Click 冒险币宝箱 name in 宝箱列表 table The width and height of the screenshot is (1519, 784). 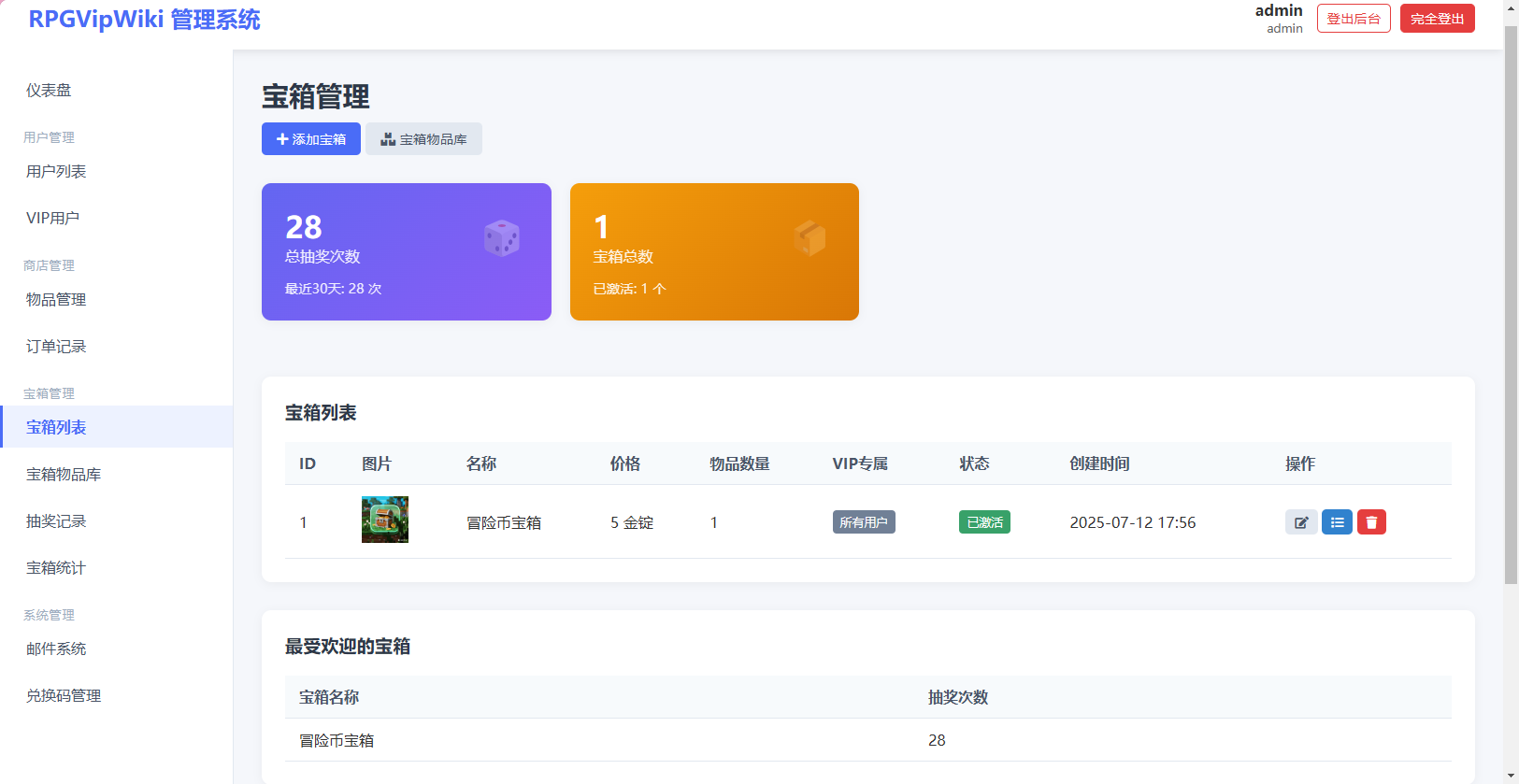click(x=504, y=523)
